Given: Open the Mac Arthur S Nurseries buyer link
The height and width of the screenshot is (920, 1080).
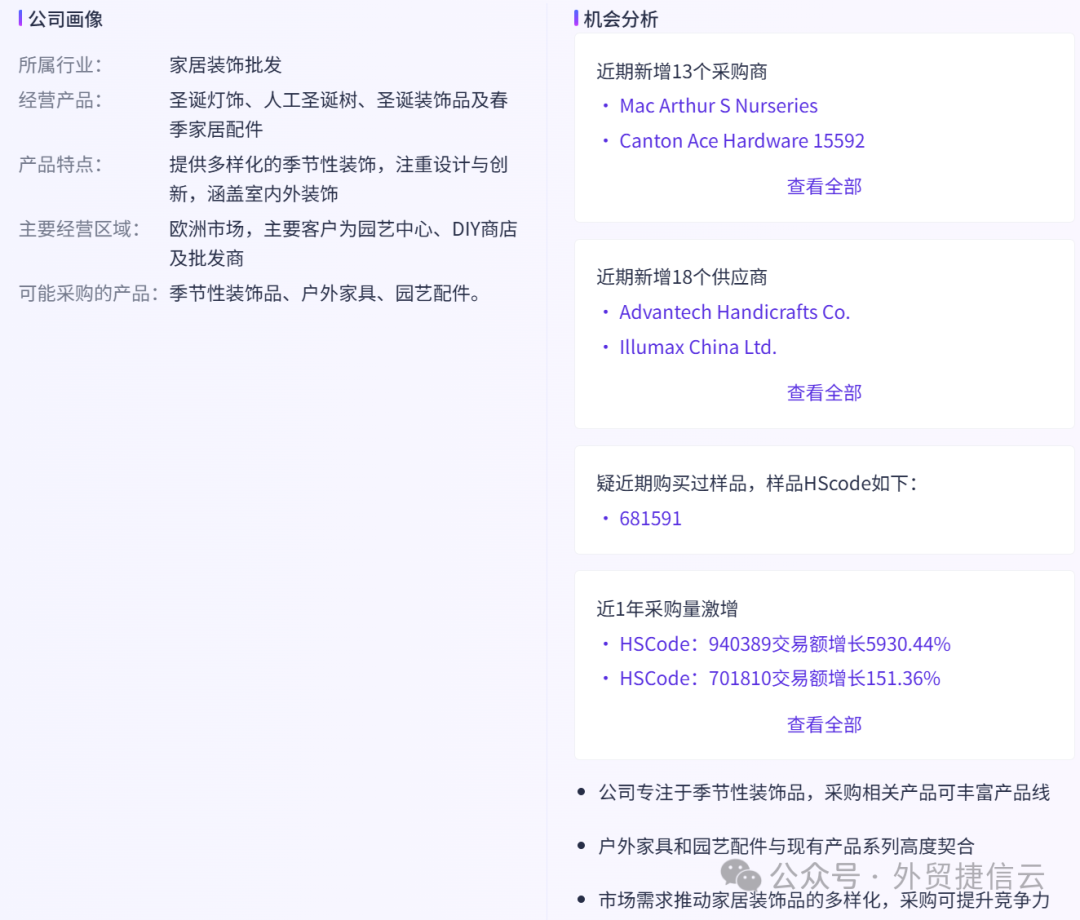Looking at the screenshot, I should click(x=717, y=105).
